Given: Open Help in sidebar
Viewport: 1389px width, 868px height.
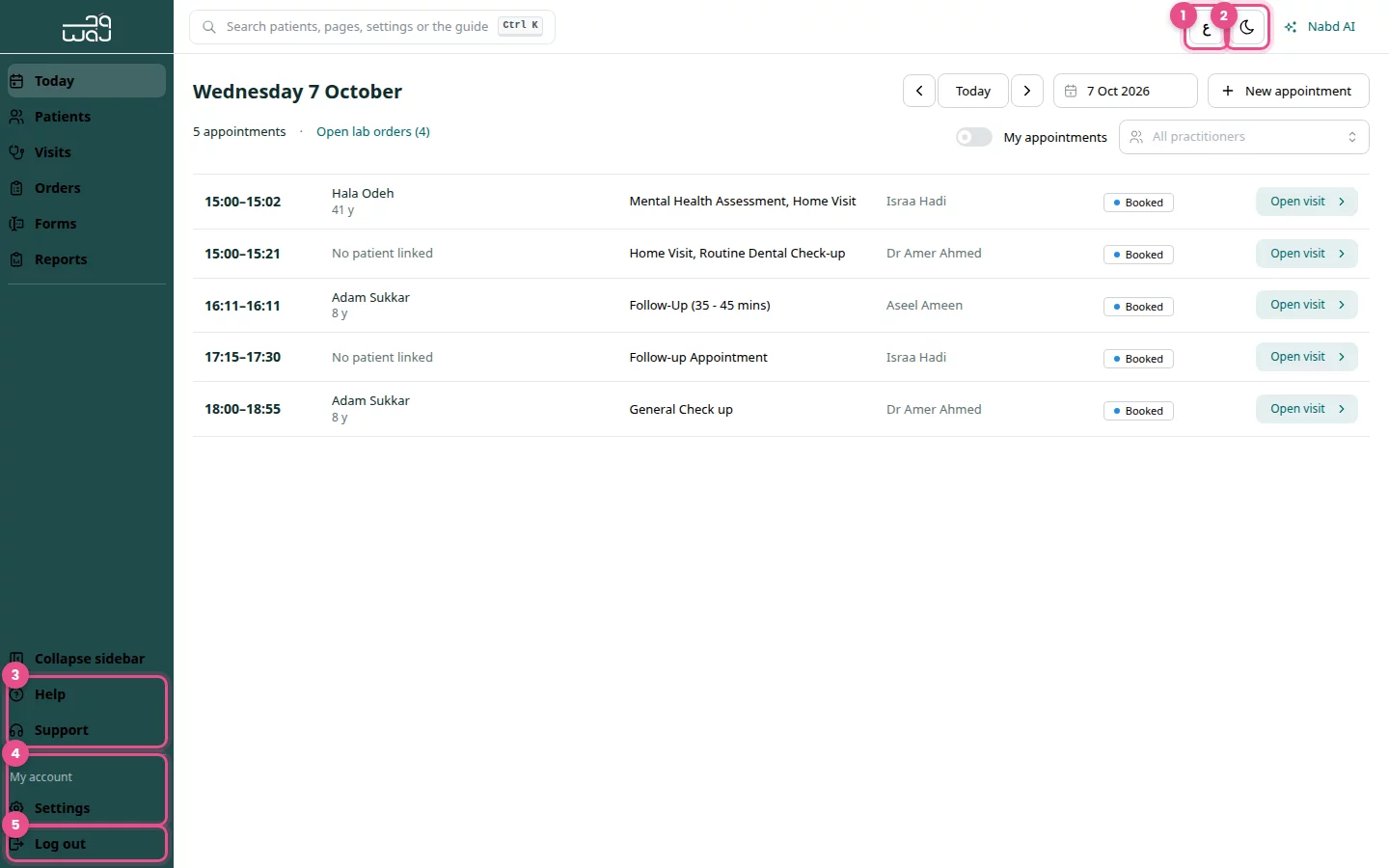Looking at the screenshot, I should (x=87, y=694).
